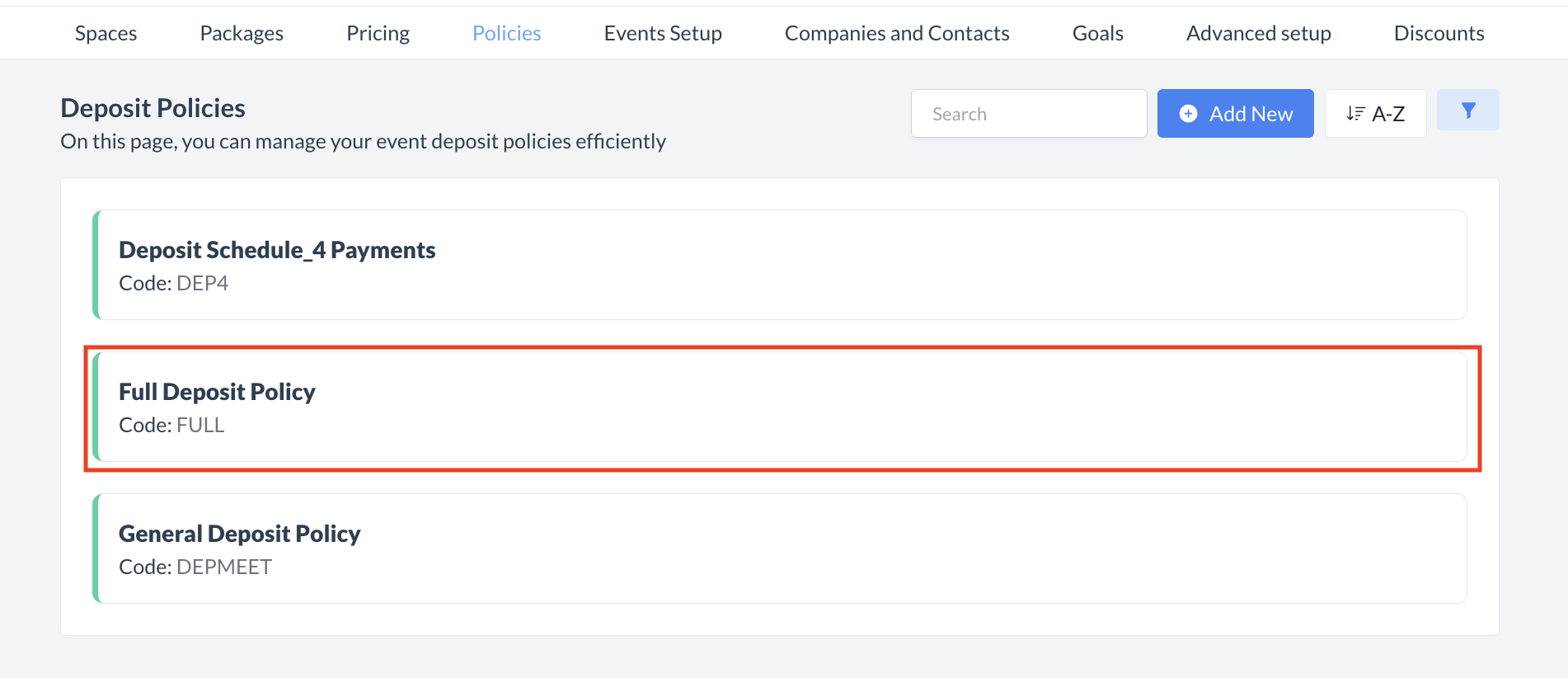Switch to the Pricing tab
The height and width of the screenshot is (678, 1568).
coord(378,32)
